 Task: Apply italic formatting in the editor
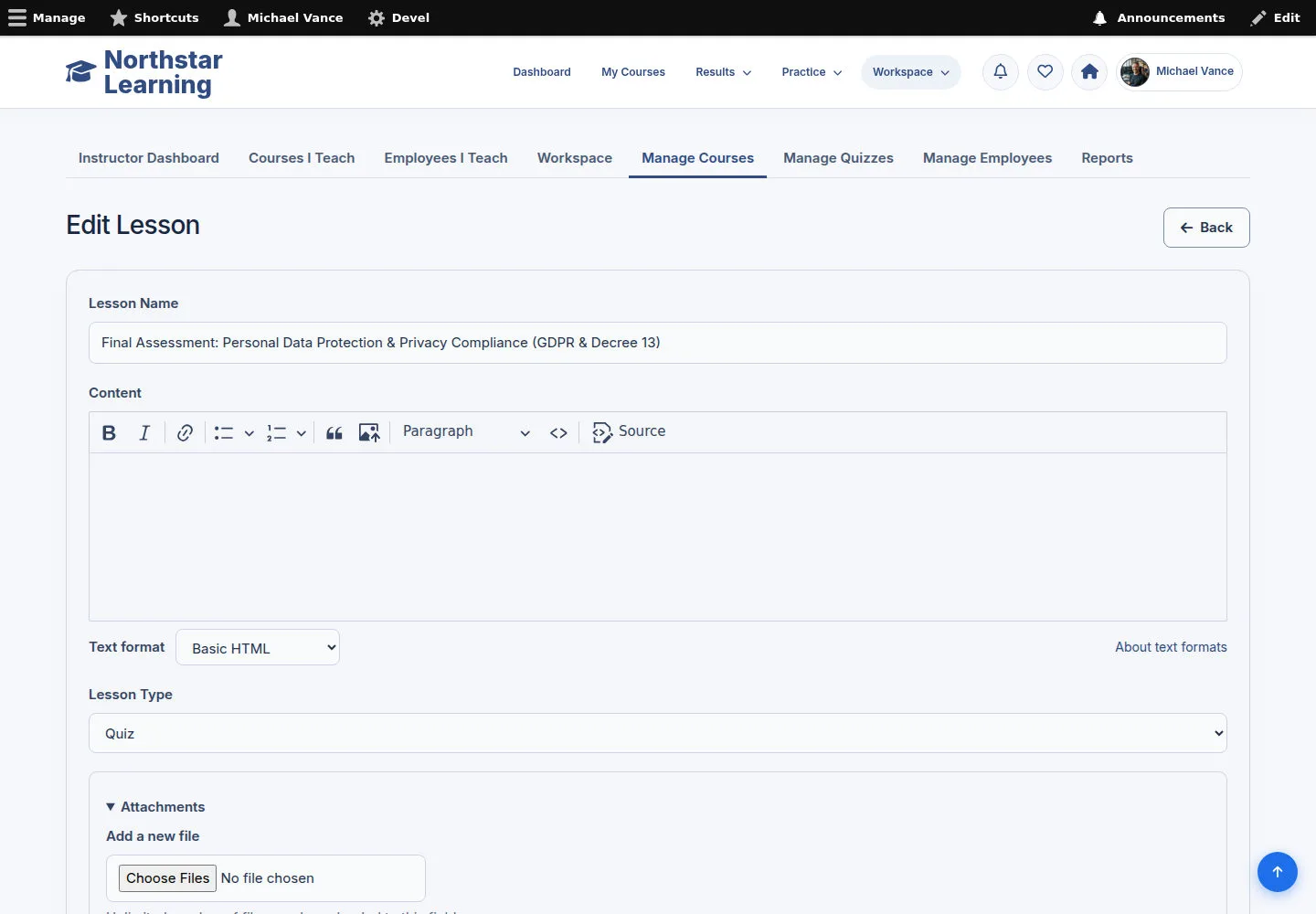[x=144, y=432]
